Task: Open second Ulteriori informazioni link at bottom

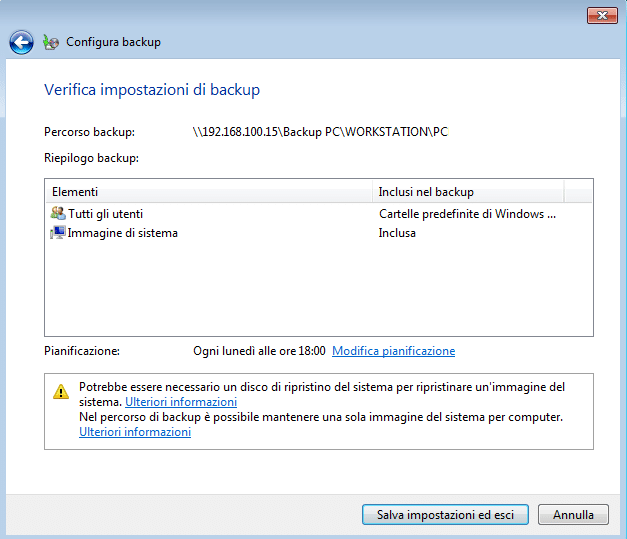Action: [x=135, y=432]
